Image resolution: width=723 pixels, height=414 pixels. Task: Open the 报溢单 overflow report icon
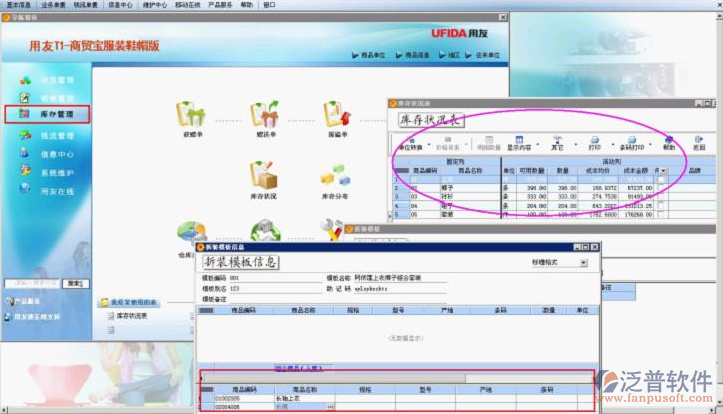335,114
